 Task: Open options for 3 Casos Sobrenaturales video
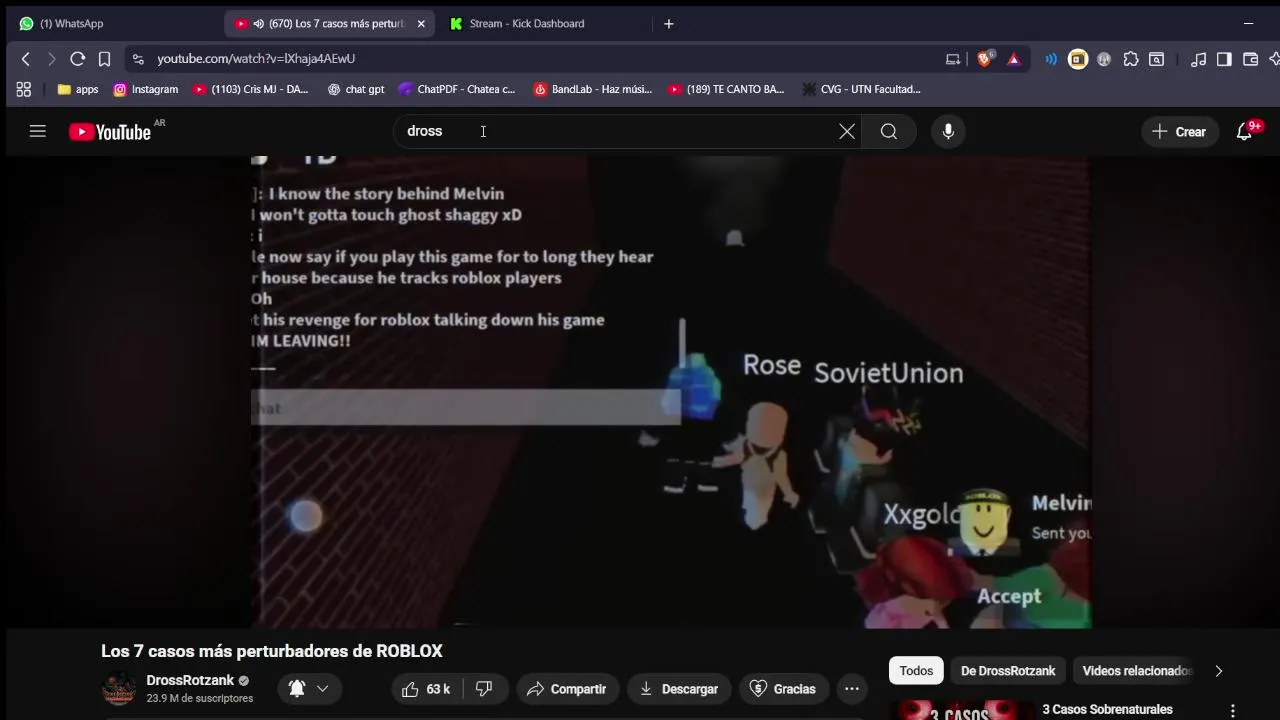tap(1233, 710)
